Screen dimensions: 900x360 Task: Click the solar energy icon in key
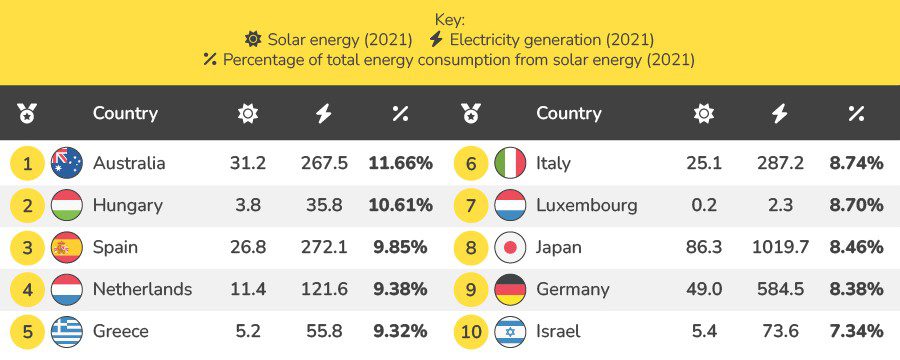[x=253, y=39]
